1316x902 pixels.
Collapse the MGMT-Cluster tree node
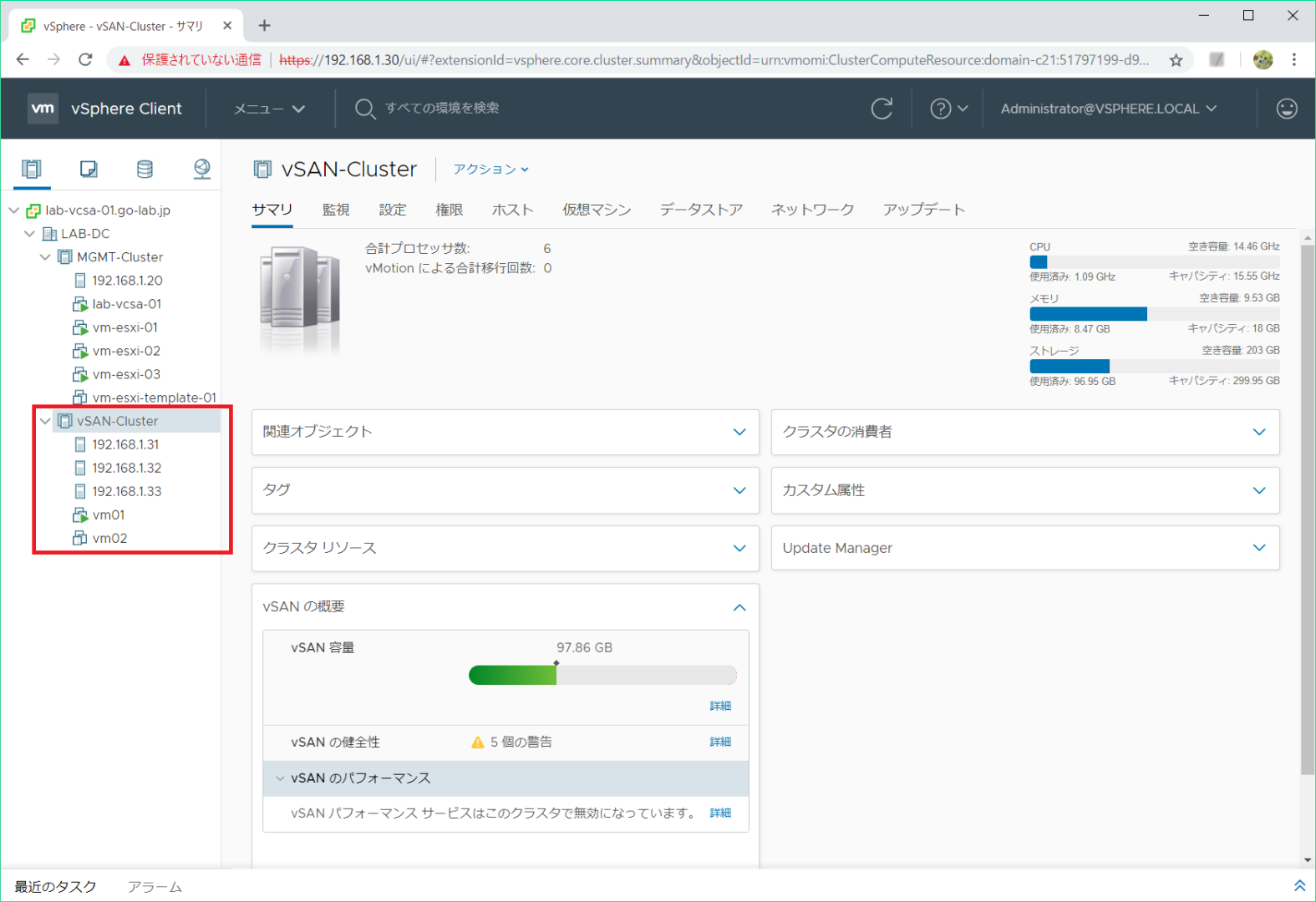45,257
